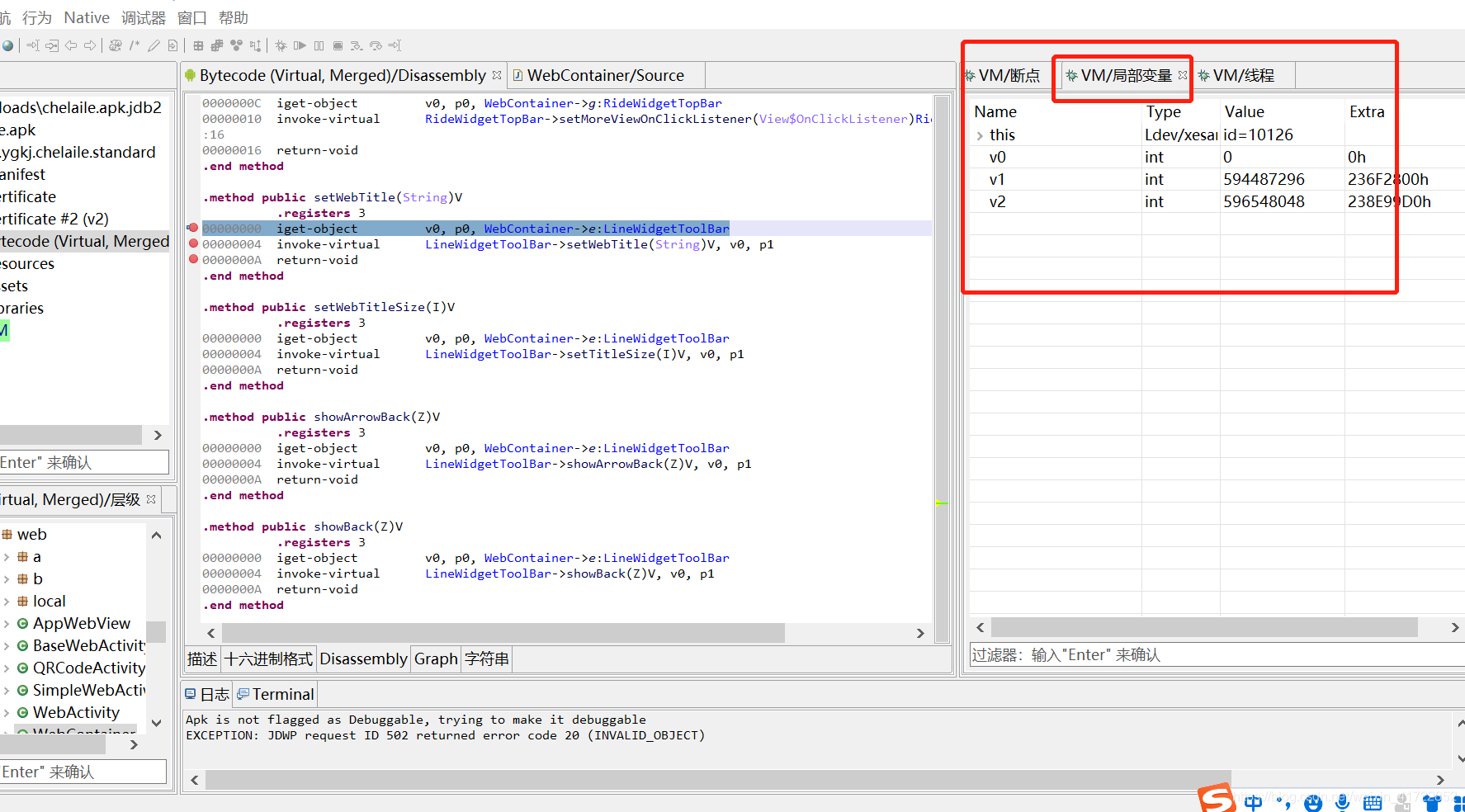Open the Sogou skin shirt icon
The height and width of the screenshot is (812, 1465).
pyautogui.click(x=1432, y=803)
